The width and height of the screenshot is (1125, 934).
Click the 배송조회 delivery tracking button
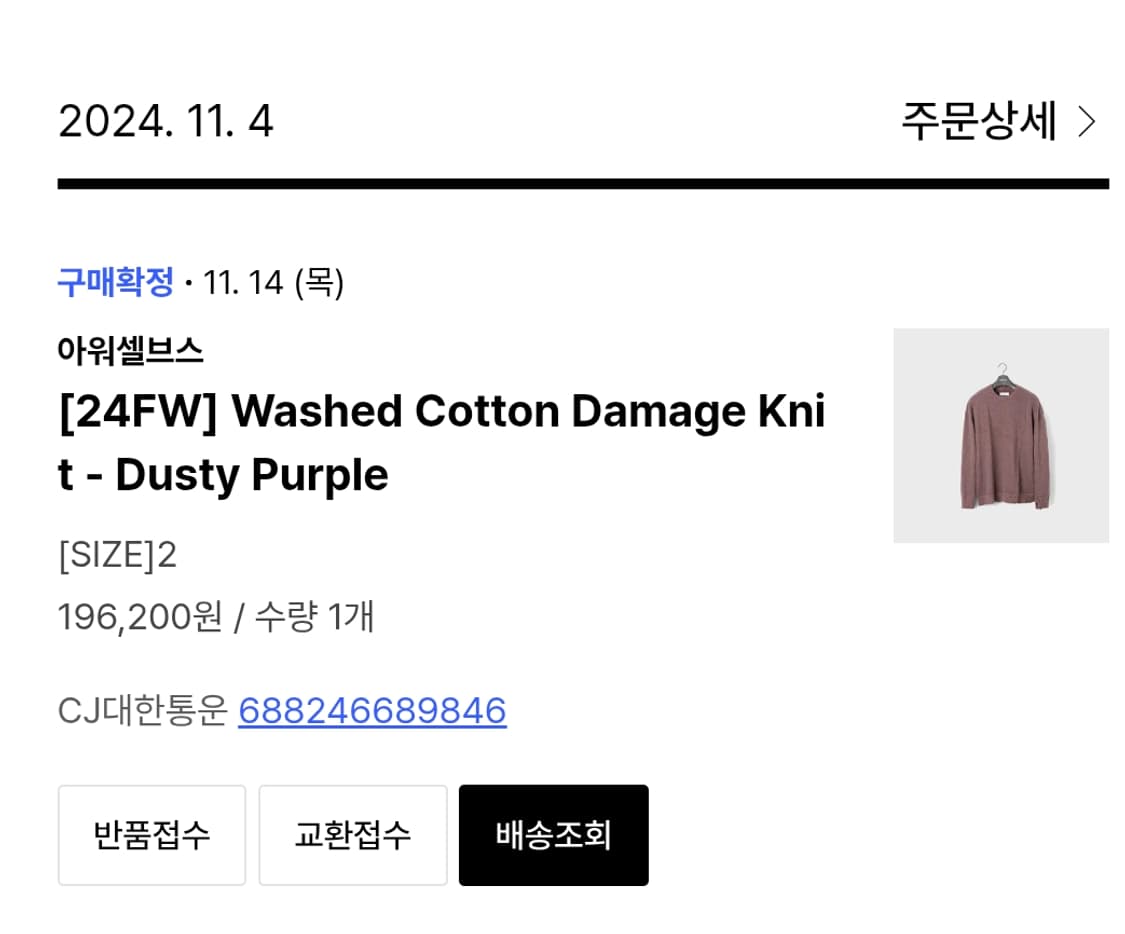coord(553,835)
